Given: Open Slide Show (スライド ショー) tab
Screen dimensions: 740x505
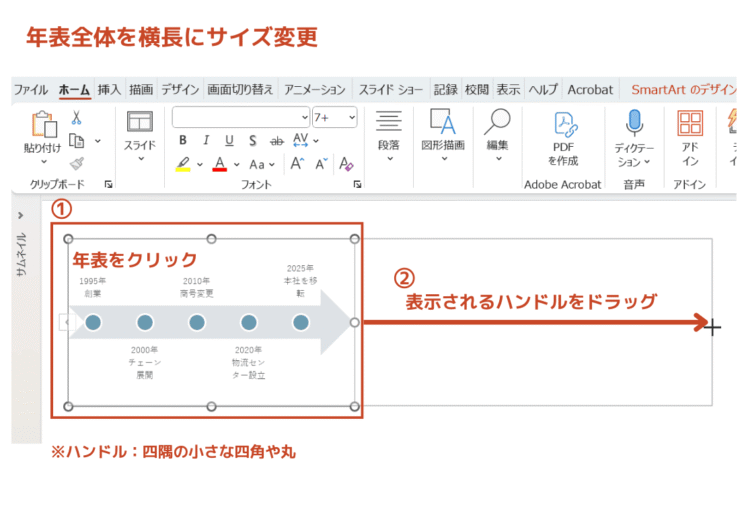Looking at the screenshot, I should tap(391, 90).
